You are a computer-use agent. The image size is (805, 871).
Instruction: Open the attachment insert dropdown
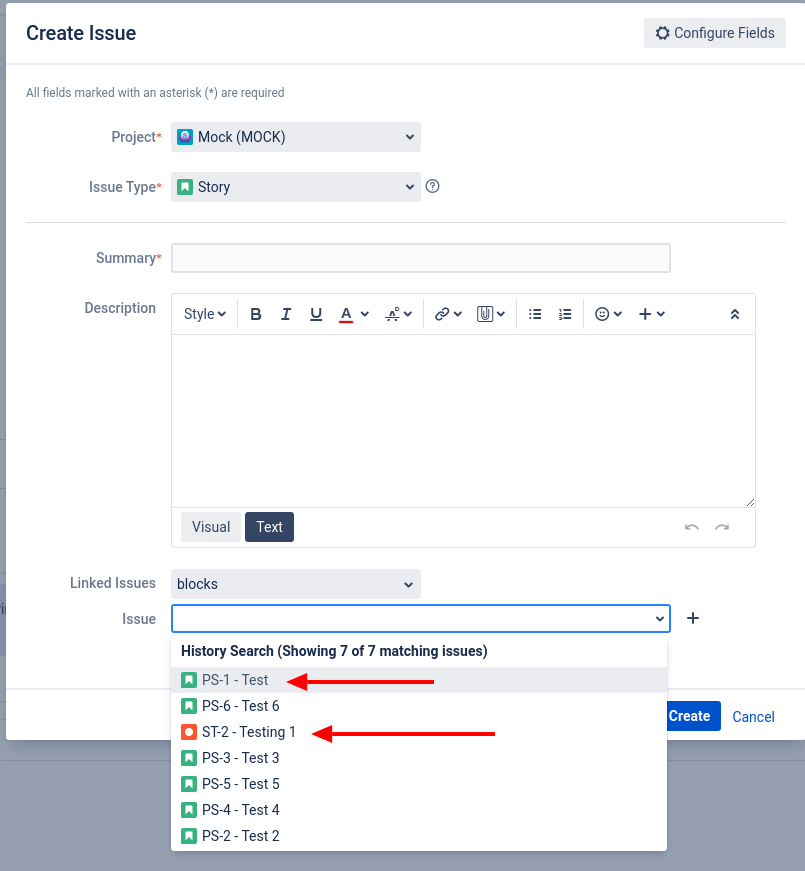[491, 314]
